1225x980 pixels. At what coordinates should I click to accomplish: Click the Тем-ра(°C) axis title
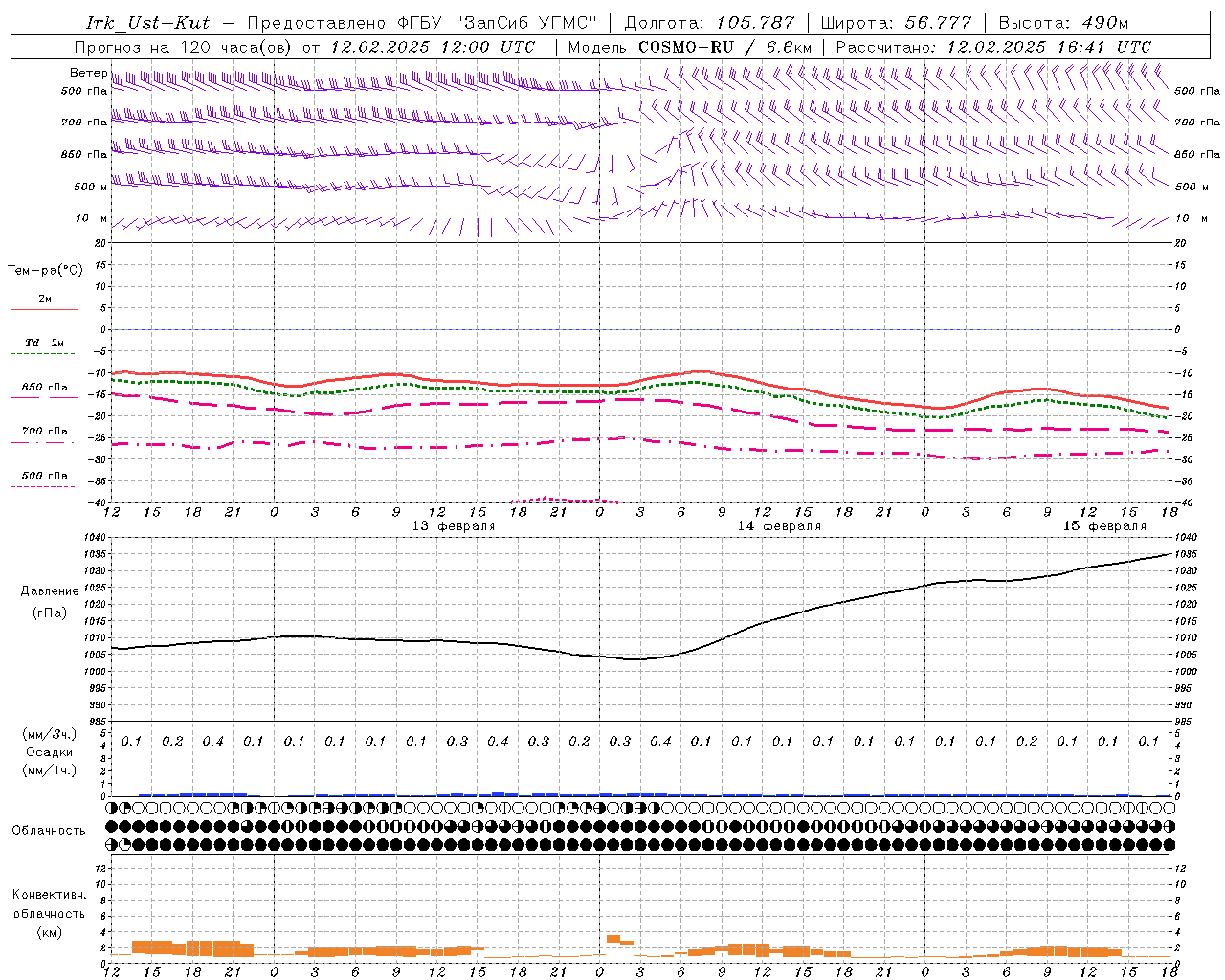click(x=45, y=271)
